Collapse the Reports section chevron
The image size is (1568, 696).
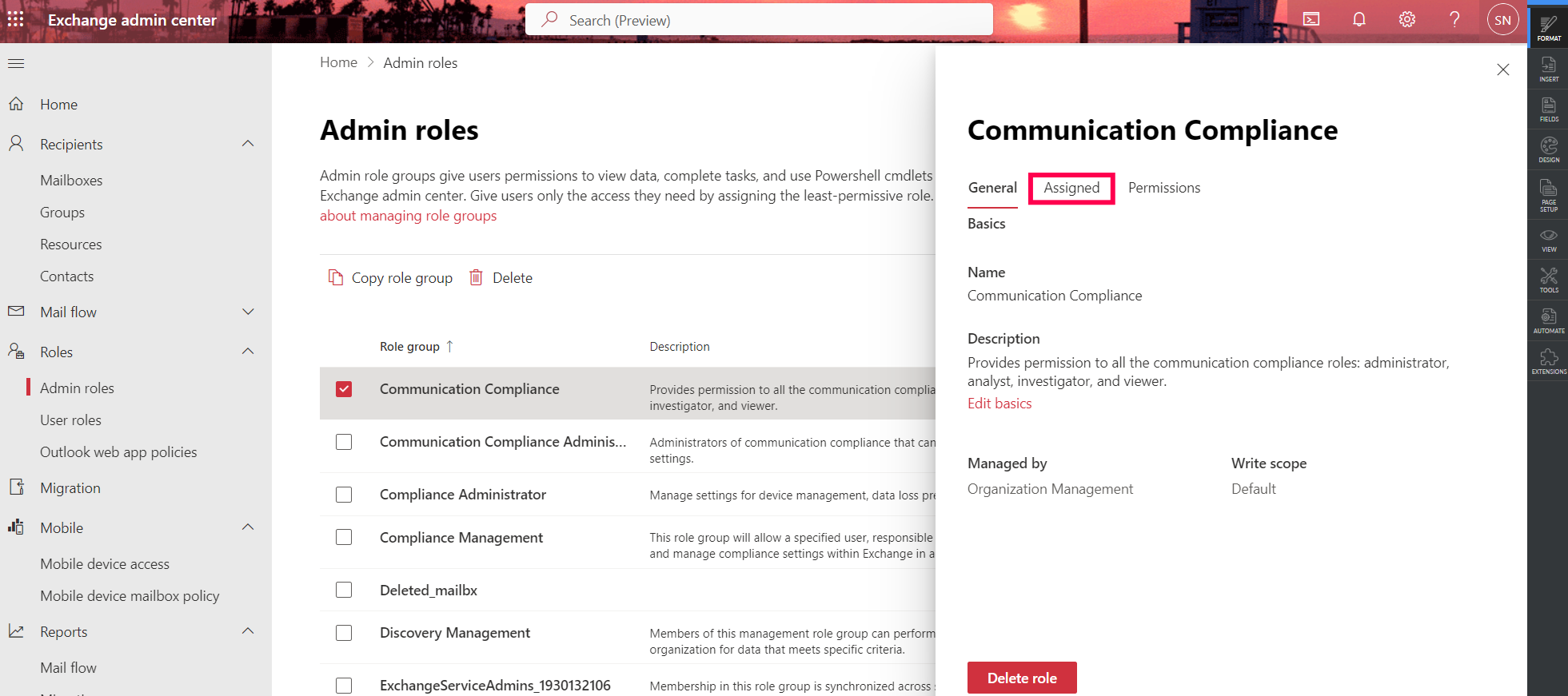click(x=248, y=631)
